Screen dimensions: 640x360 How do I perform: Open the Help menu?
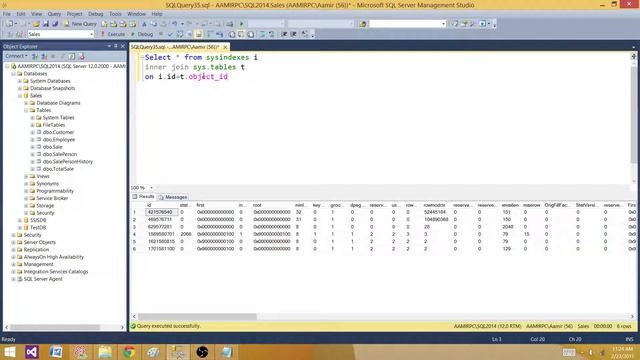[157, 14]
